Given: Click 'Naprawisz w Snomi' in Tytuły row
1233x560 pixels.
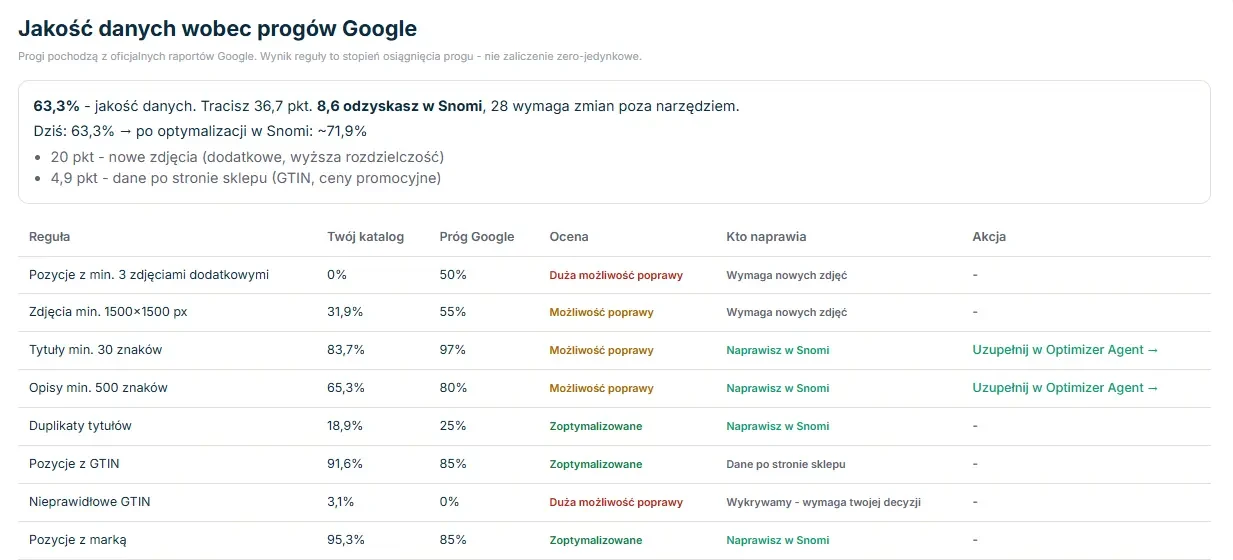Looking at the screenshot, I should click(778, 350).
